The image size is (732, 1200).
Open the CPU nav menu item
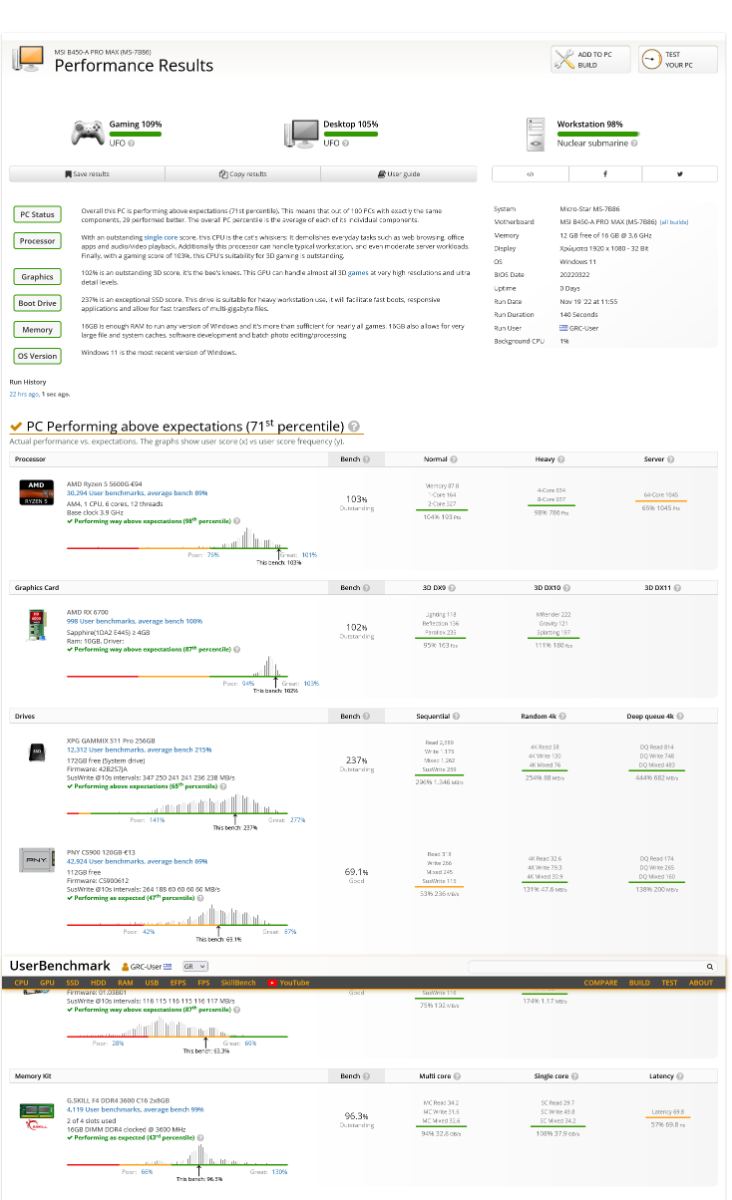(22, 983)
